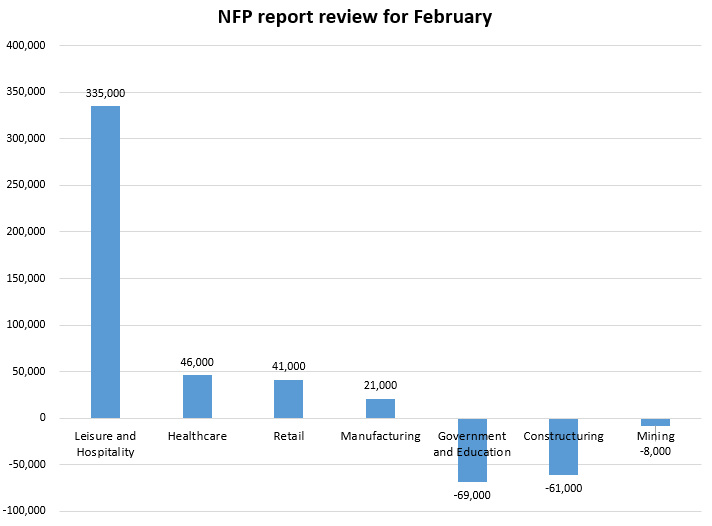Click the 41,000 data label
Viewport: 712px width, 526px height.
coord(288,366)
